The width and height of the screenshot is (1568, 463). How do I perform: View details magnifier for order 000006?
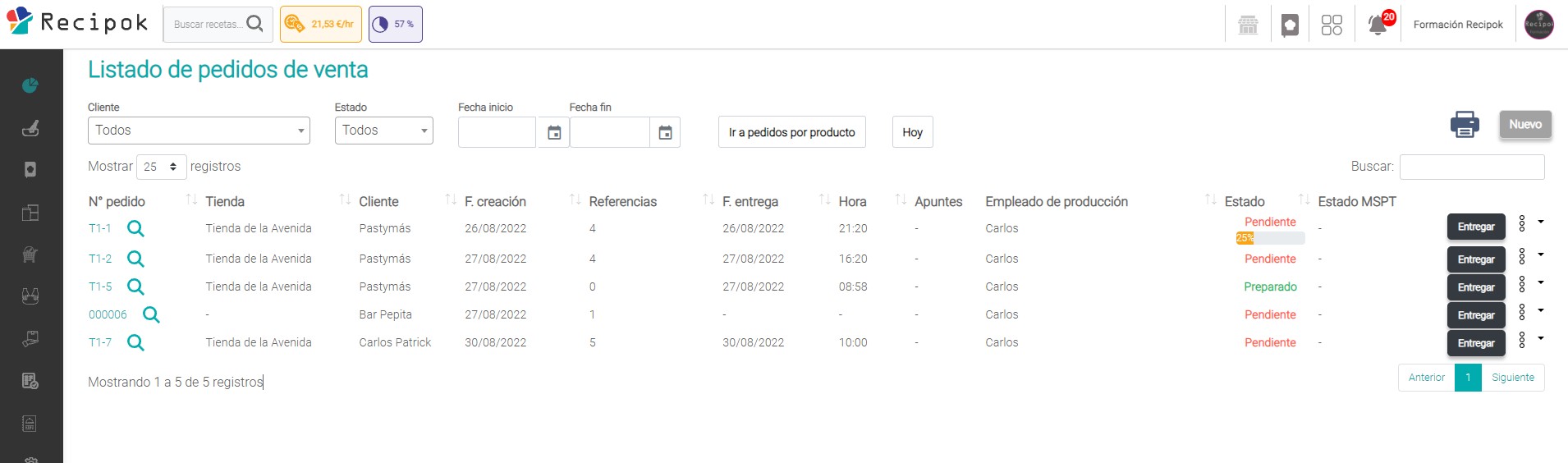[x=151, y=315]
